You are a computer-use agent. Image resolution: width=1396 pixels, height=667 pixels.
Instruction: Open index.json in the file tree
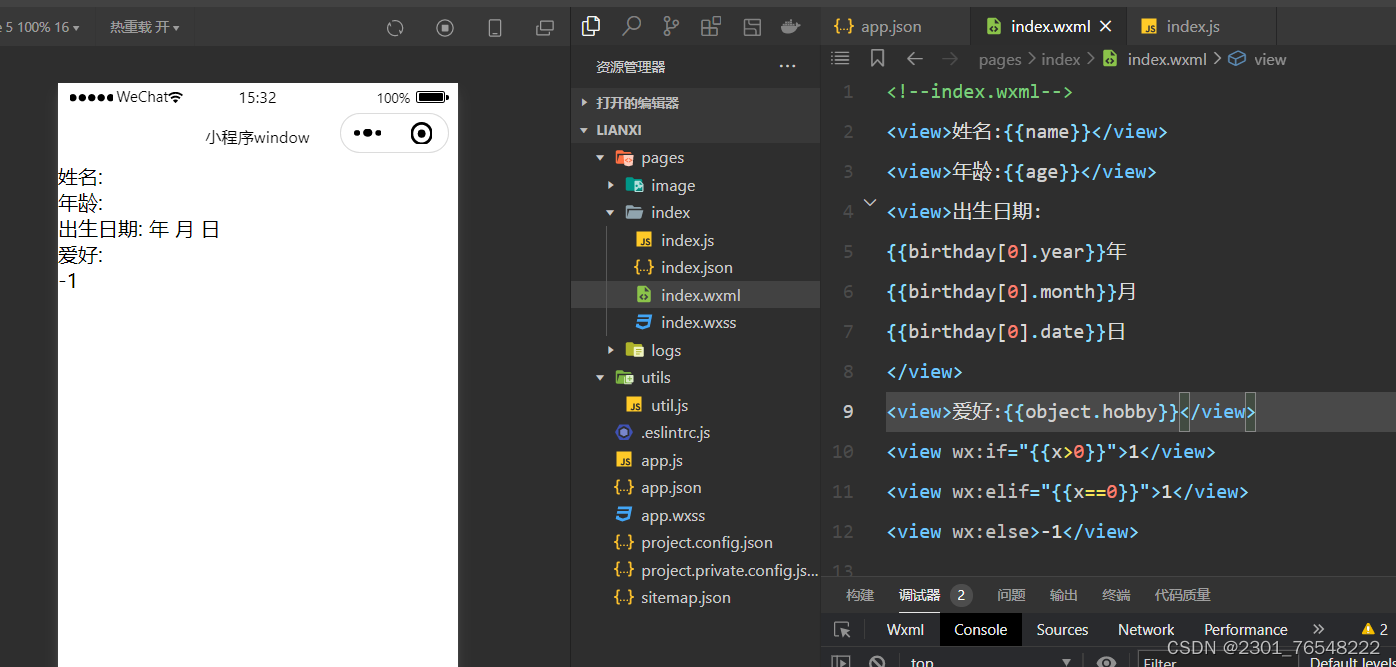(x=695, y=268)
